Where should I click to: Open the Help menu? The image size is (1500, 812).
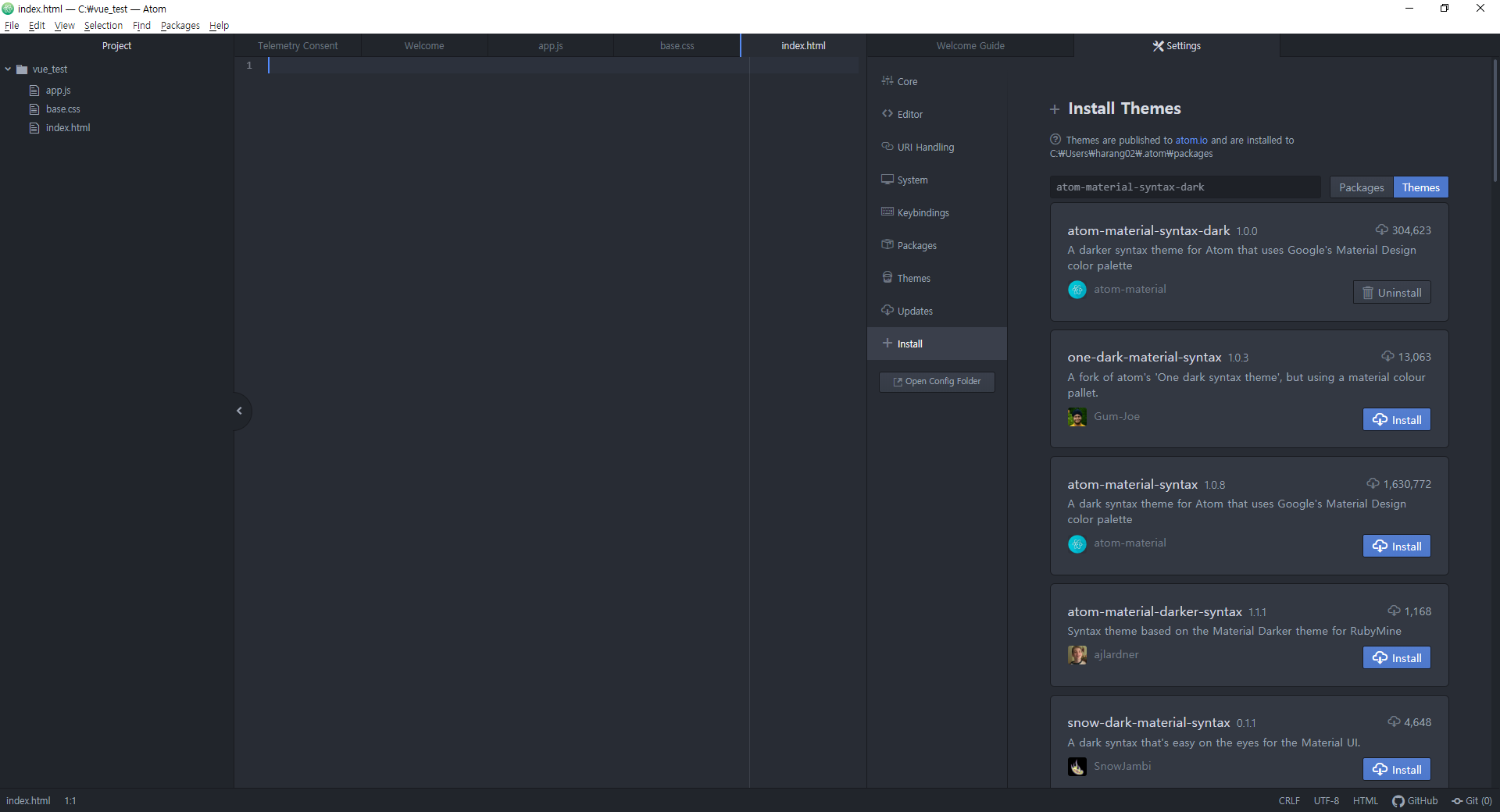[x=219, y=26]
